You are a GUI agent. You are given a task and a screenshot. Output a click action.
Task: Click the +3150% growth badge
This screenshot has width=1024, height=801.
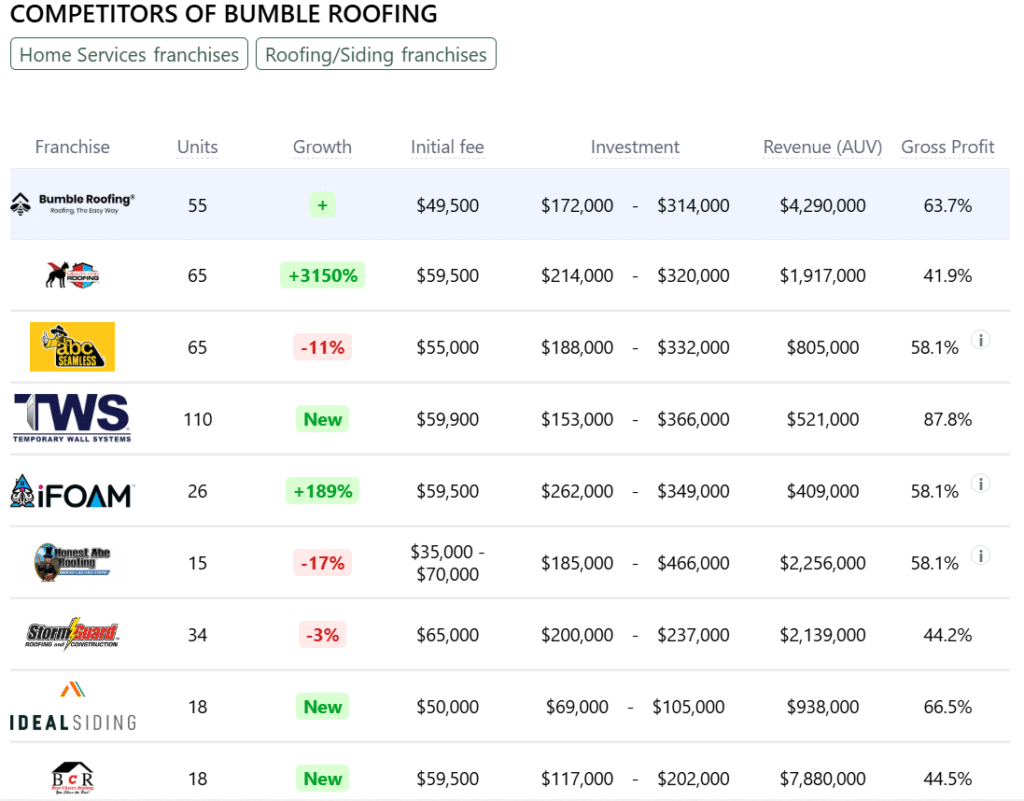coord(323,275)
